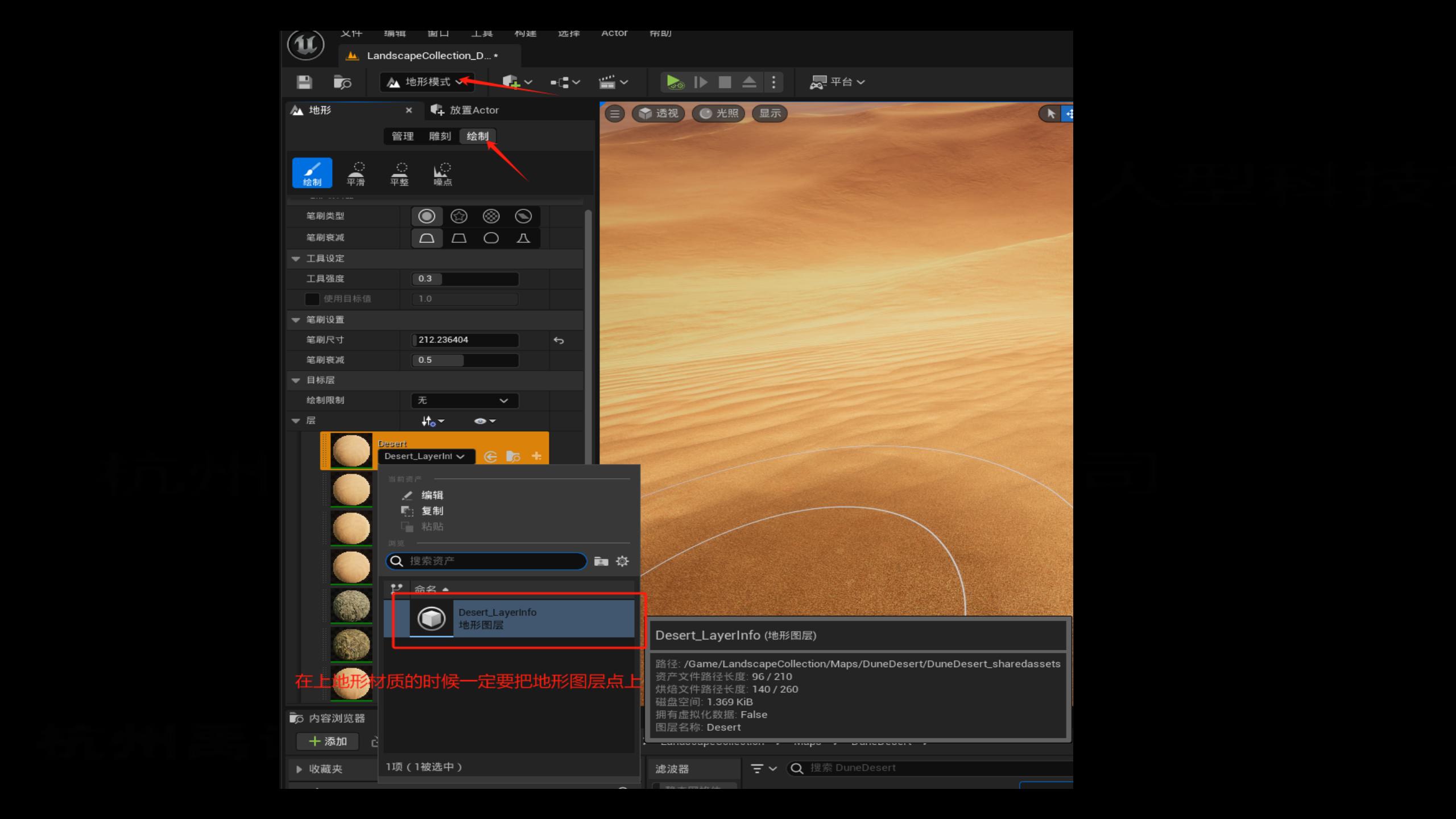Collapse the 工具设定 section
The image size is (1456, 819).
[296, 258]
